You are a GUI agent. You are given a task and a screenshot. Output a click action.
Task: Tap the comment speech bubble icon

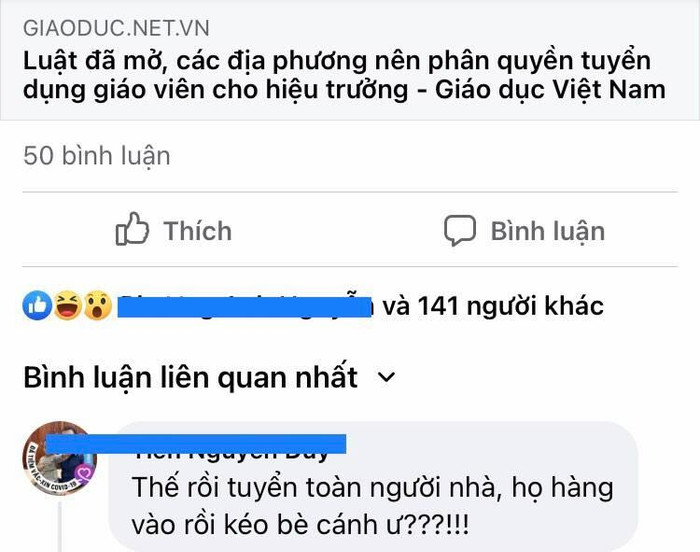click(459, 230)
